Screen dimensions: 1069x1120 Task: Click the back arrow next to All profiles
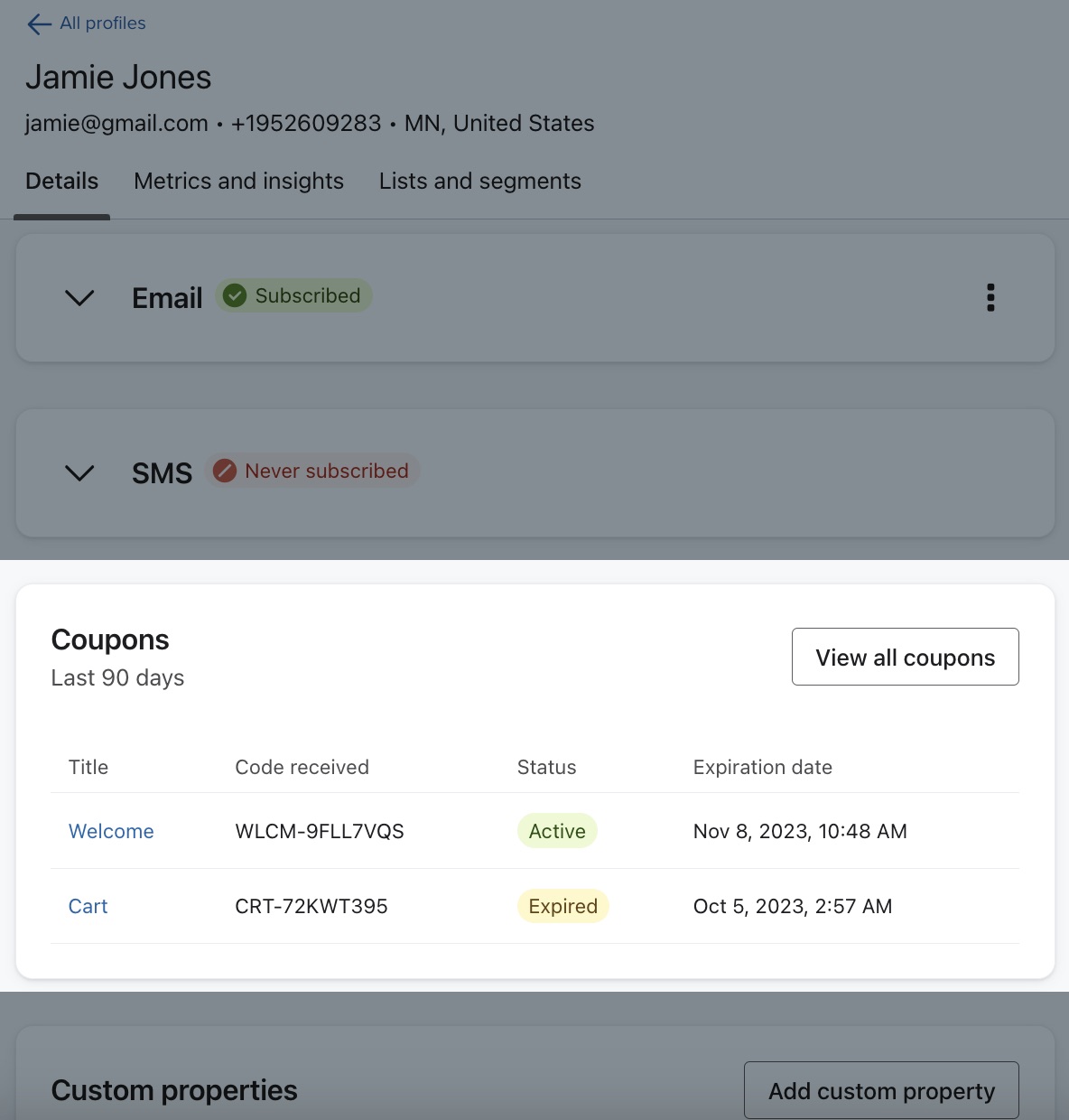click(x=37, y=23)
